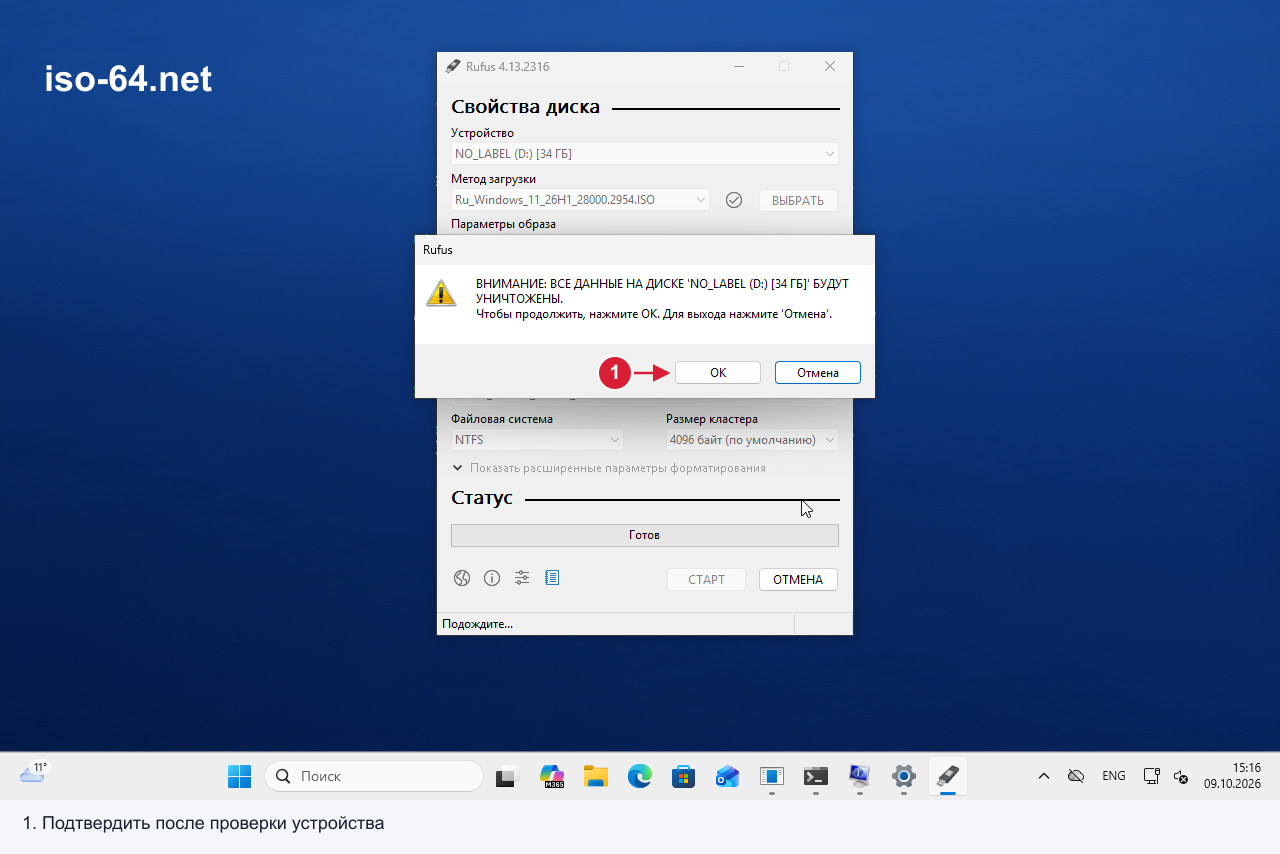Confirm the warning with OK button
The image size is (1280, 854).
tap(718, 372)
